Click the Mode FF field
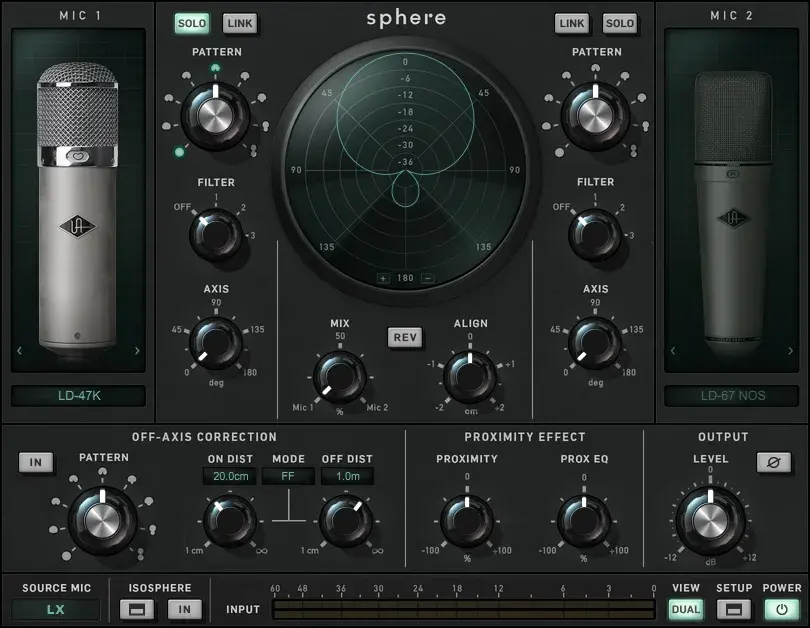The width and height of the screenshot is (810, 628). coord(288,477)
